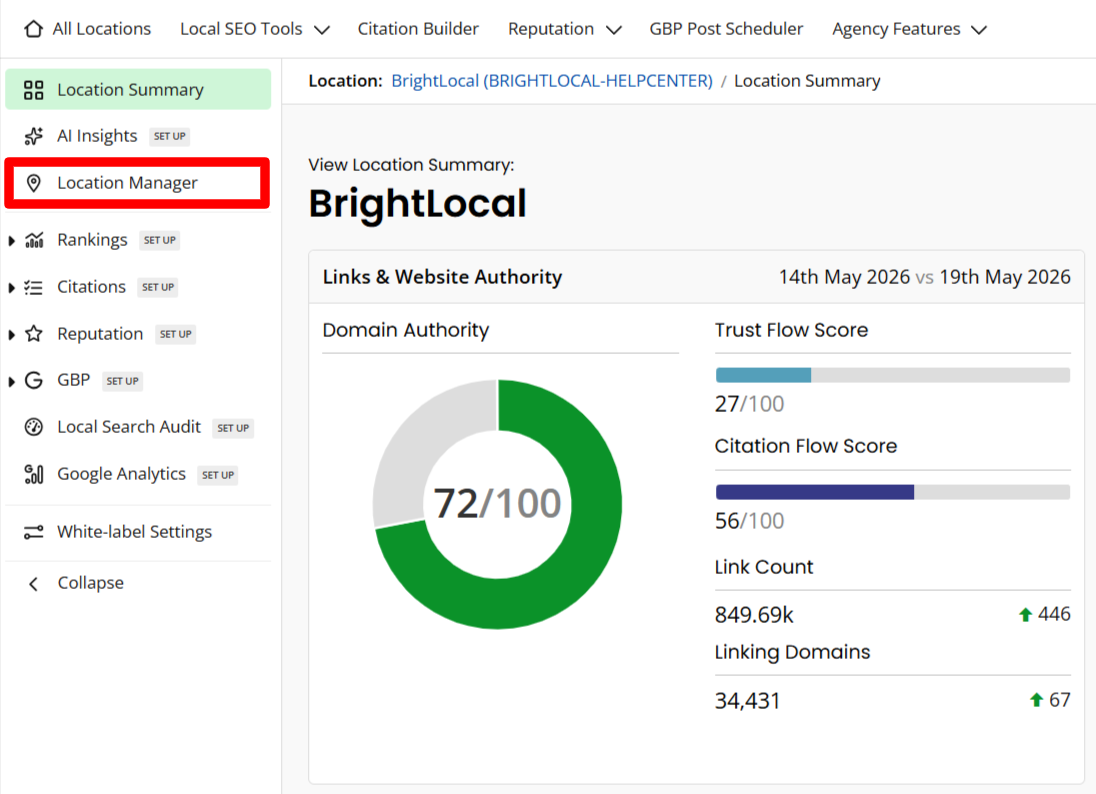The height and width of the screenshot is (794, 1096).
Task: Click the All Locations home icon
Action: (x=33, y=29)
